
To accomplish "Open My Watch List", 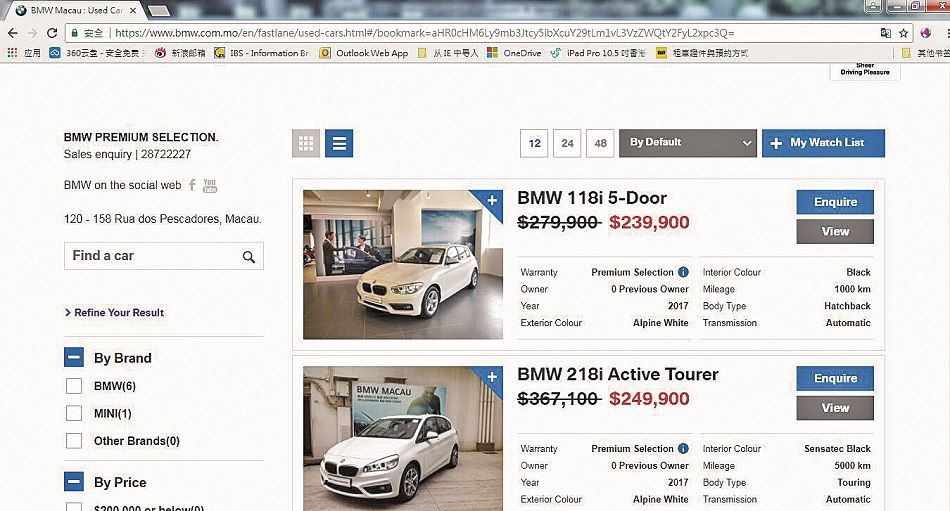I will (823, 143).
